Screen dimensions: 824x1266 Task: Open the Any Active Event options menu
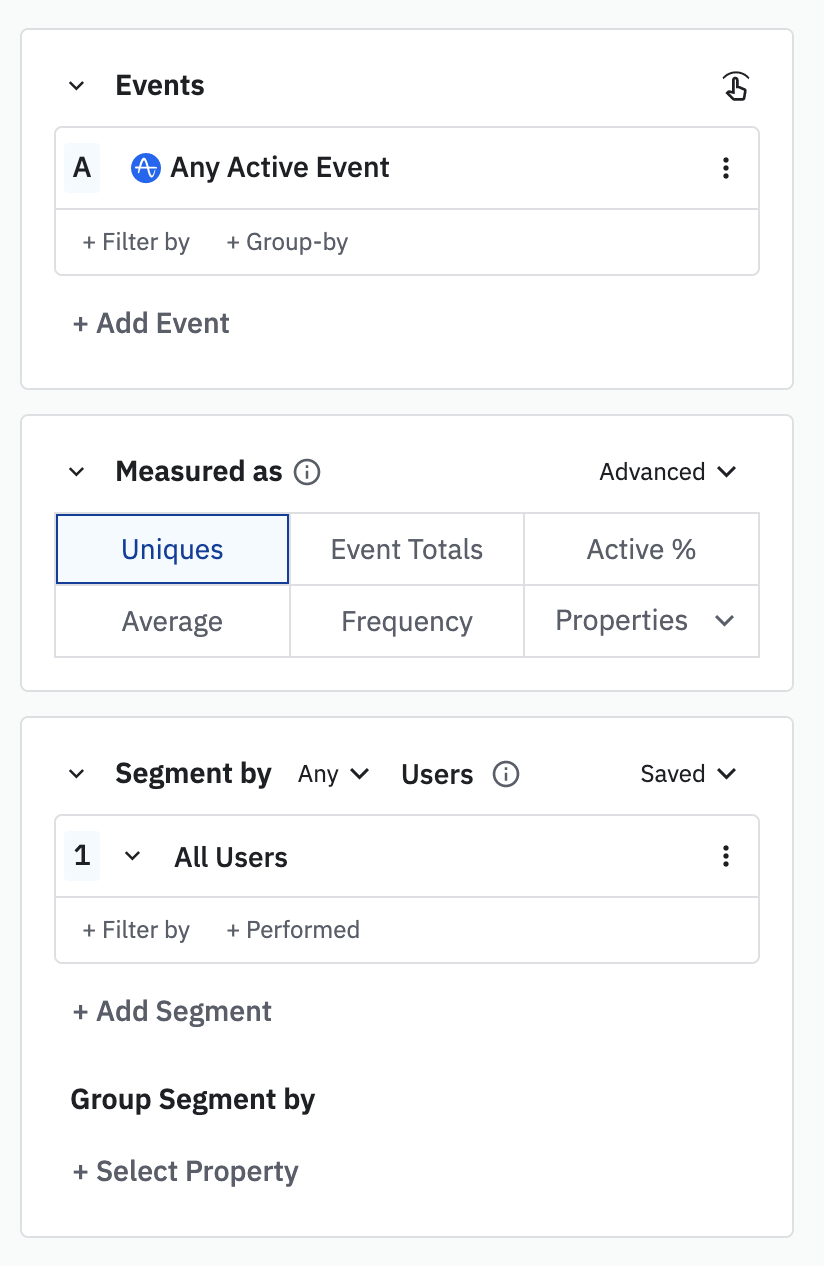pos(726,168)
